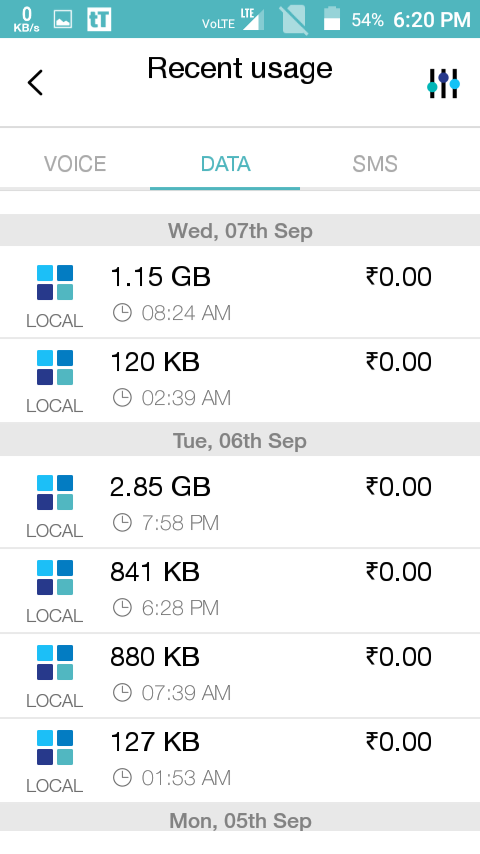480x854 pixels.
Task: Tap the Tue, 06th Sep date header
Action: 240,441
